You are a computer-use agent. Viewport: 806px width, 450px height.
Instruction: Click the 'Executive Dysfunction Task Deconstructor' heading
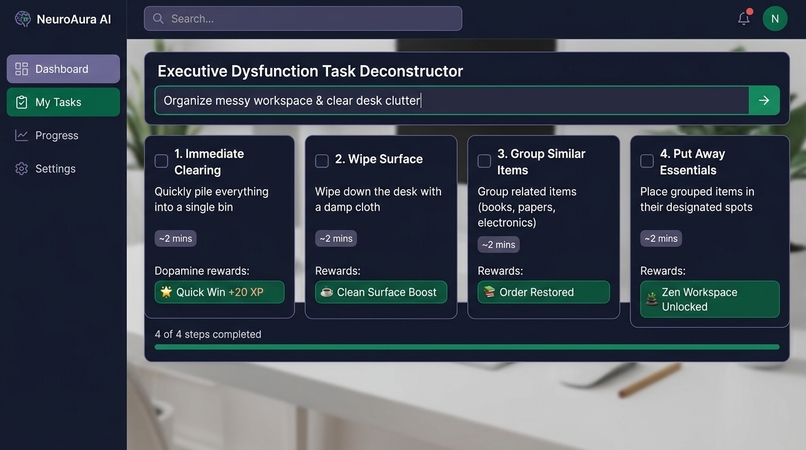point(310,71)
